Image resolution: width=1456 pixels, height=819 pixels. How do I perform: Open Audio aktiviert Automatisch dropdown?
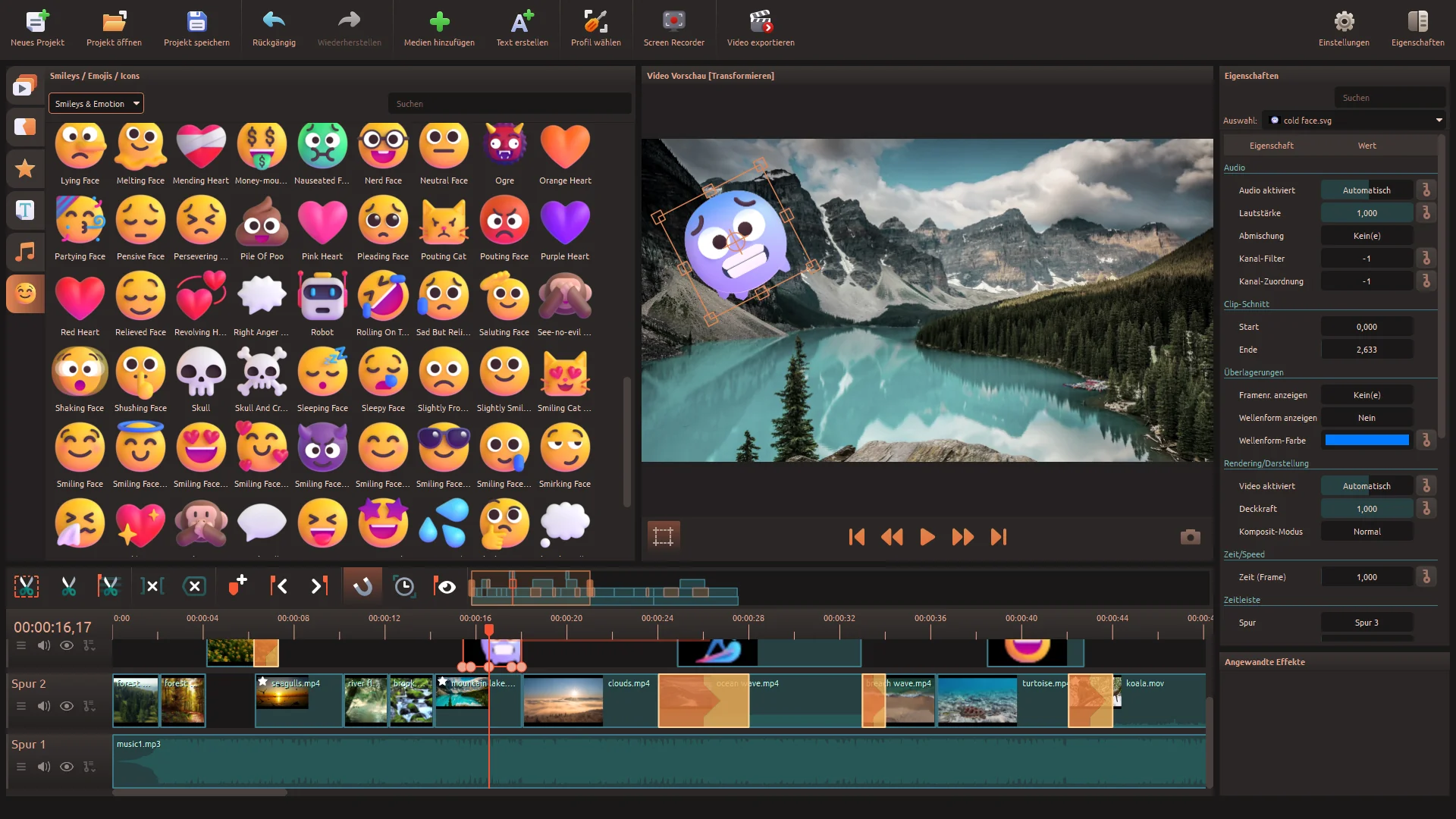click(x=1367, y=190)
